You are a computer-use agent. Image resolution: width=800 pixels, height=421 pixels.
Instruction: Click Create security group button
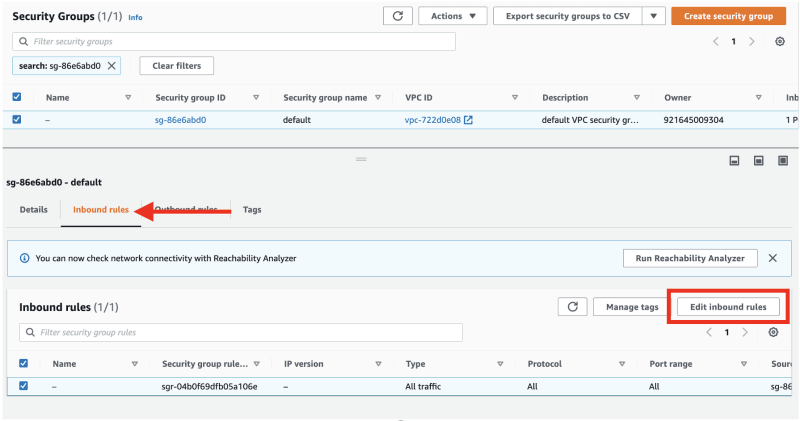[x=729, y=16]
